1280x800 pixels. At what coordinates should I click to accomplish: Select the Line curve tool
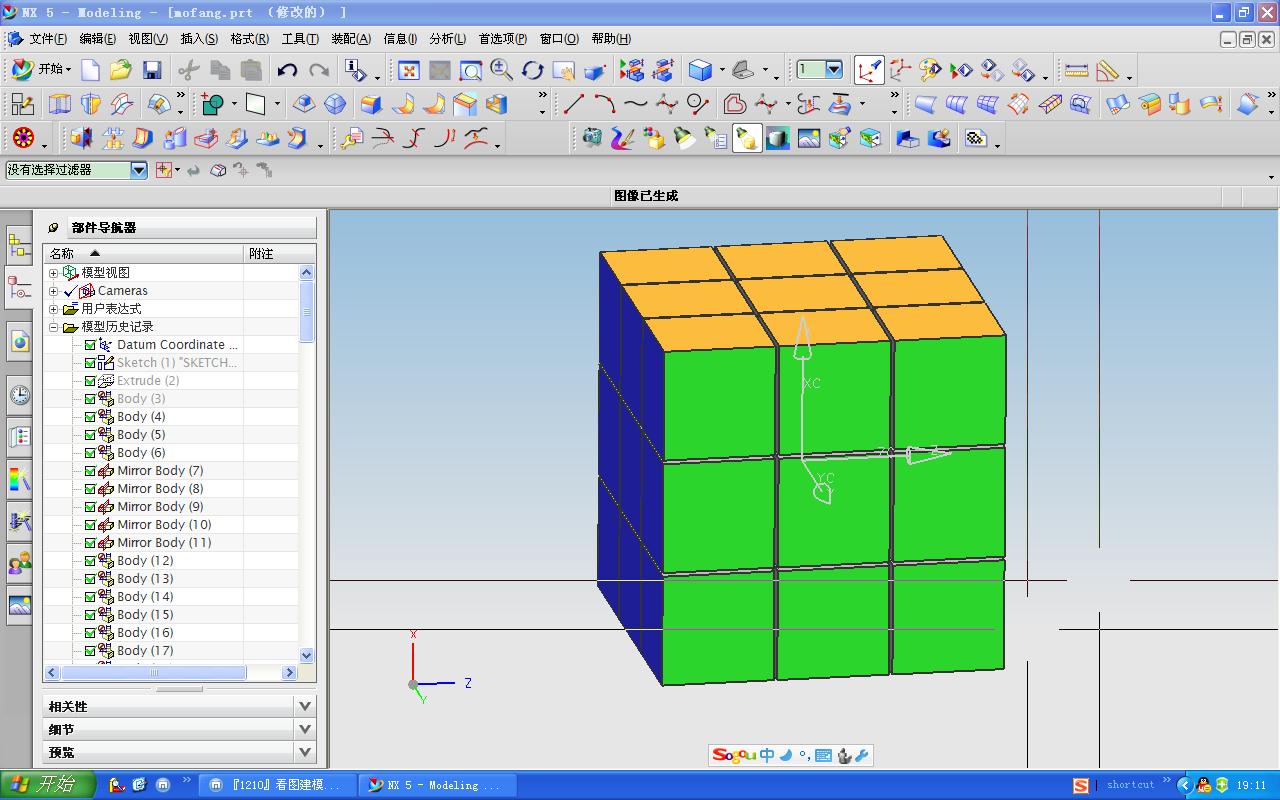574,104
